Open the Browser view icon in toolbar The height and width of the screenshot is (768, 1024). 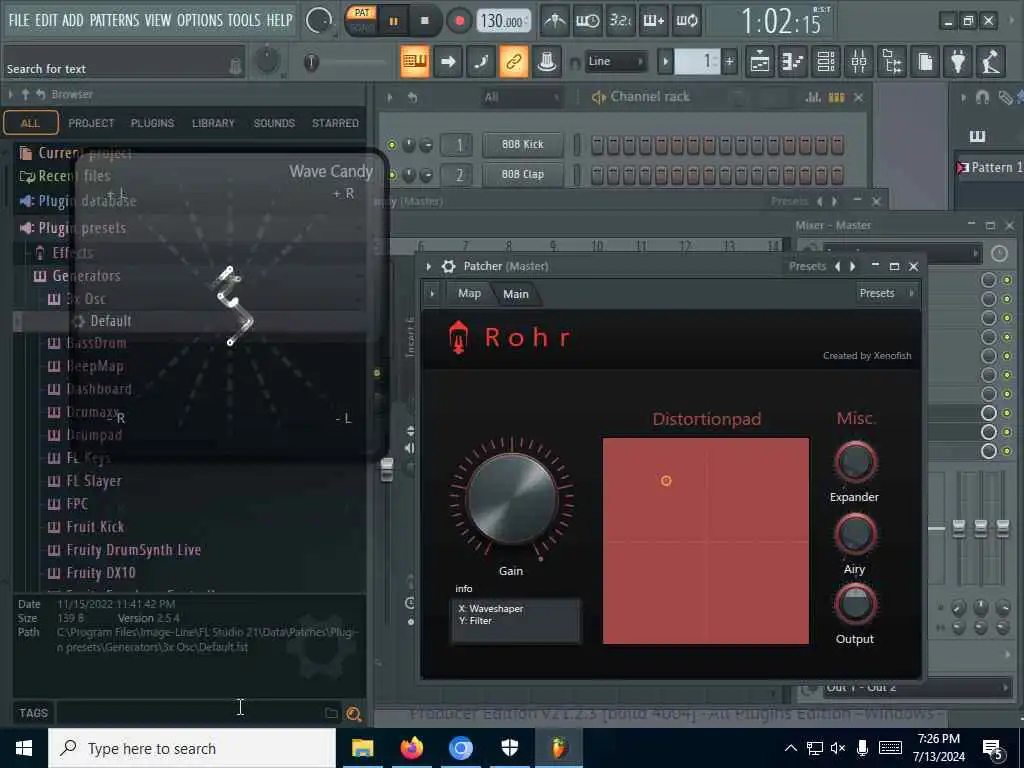click(892, 62)
